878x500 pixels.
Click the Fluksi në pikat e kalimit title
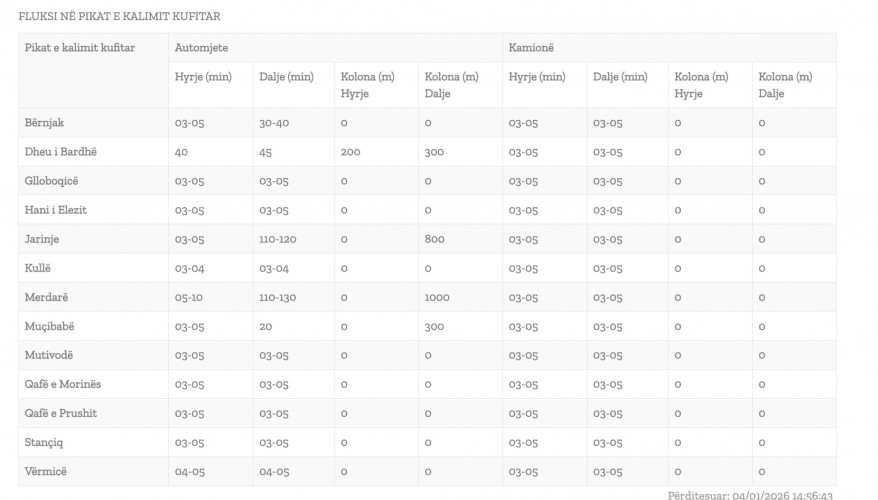coord(119,16)
